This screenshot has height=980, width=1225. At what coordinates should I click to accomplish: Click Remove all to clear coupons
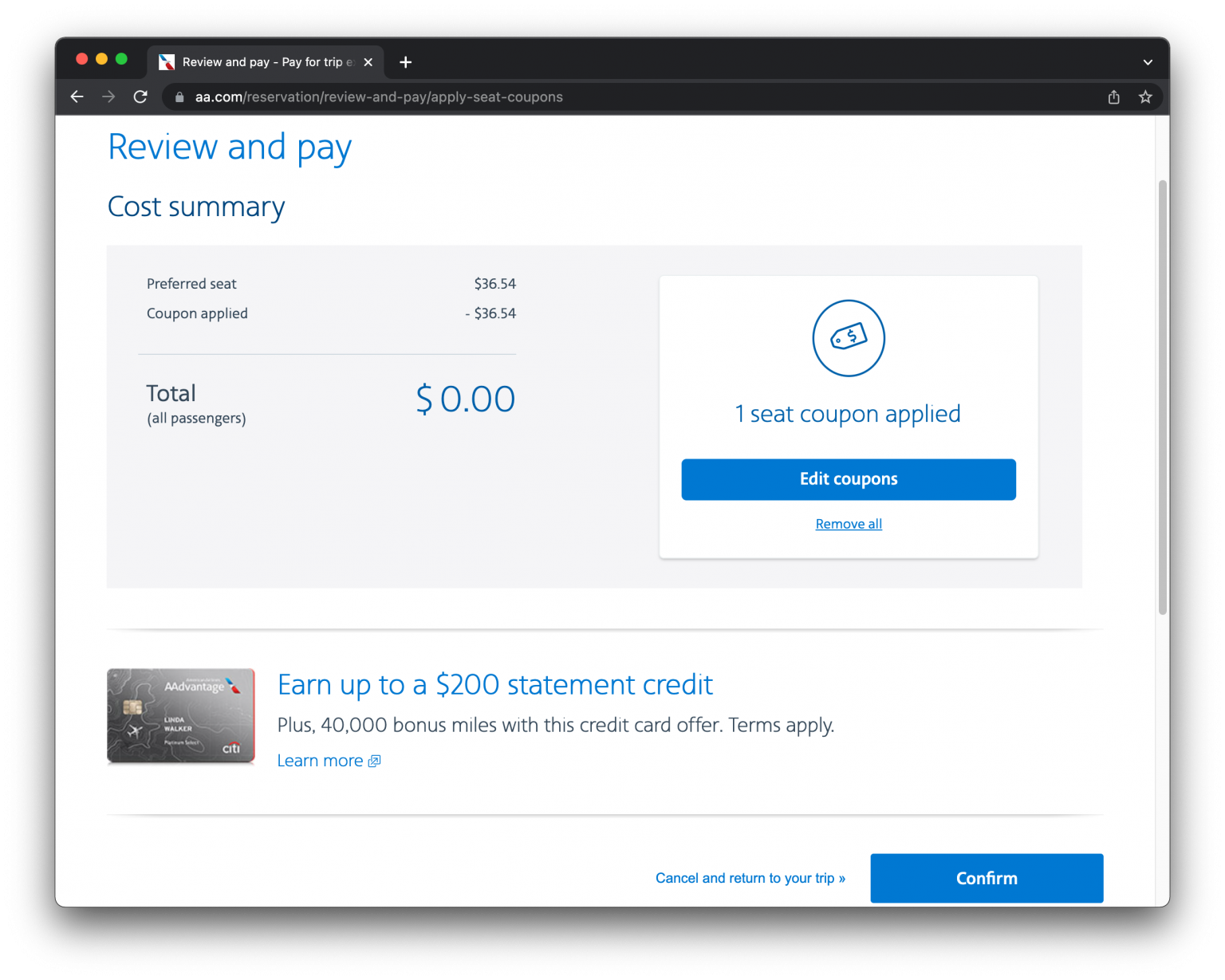point(848,524)
